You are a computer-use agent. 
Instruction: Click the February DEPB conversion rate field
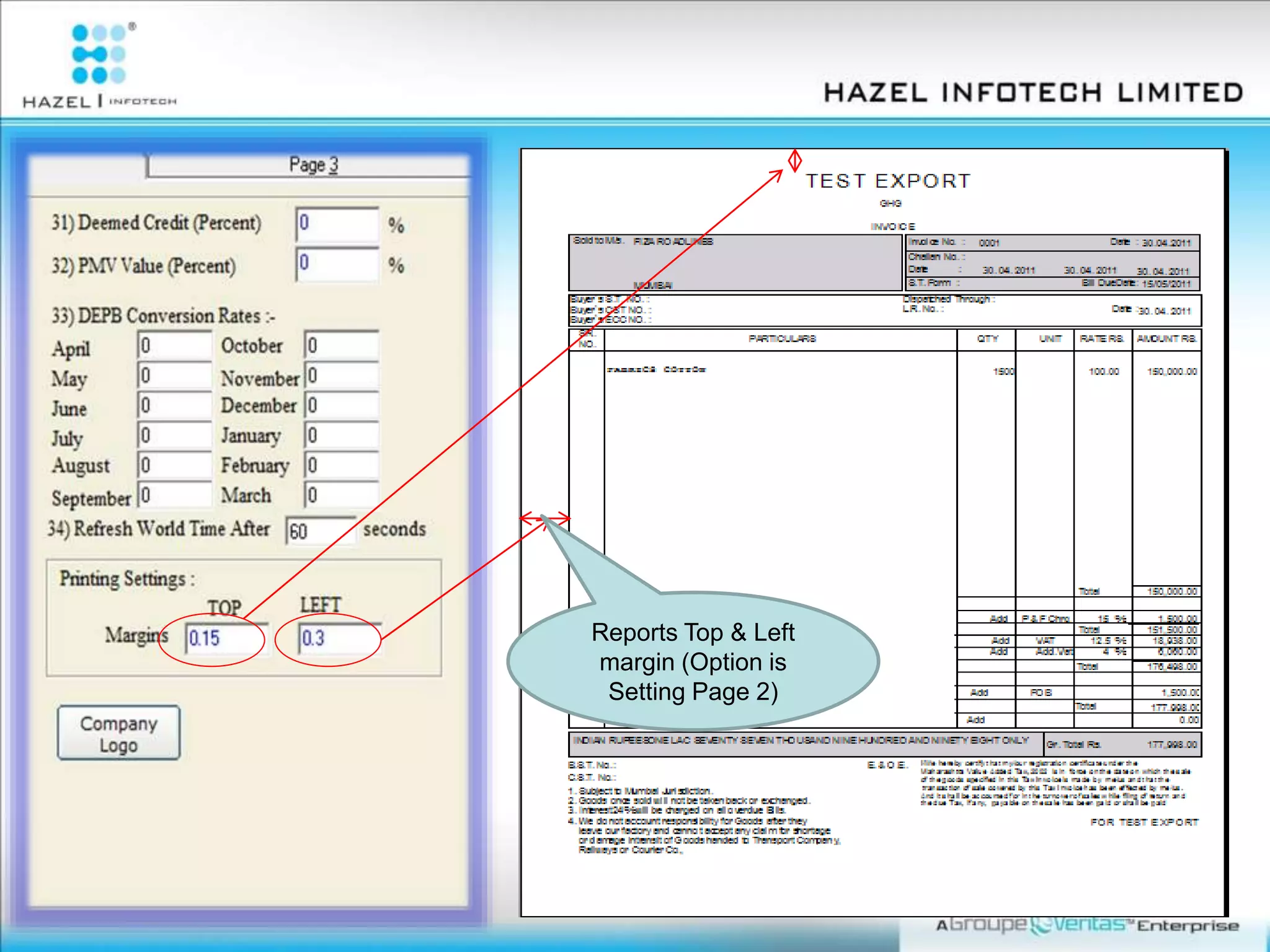click(x=342, y=465)
